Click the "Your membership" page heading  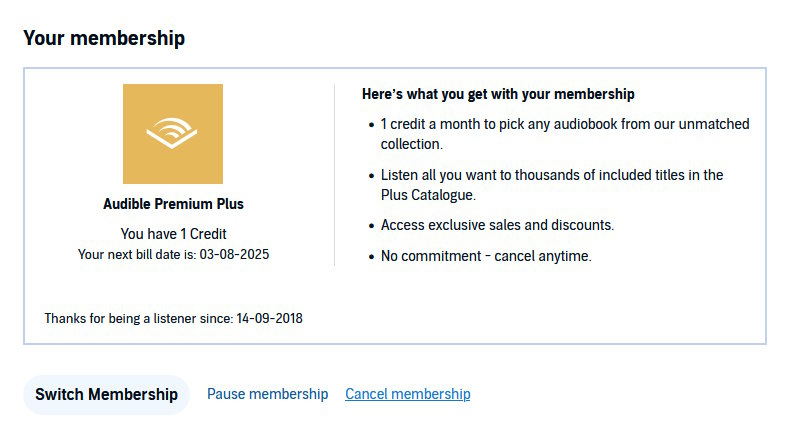[103, 38]
